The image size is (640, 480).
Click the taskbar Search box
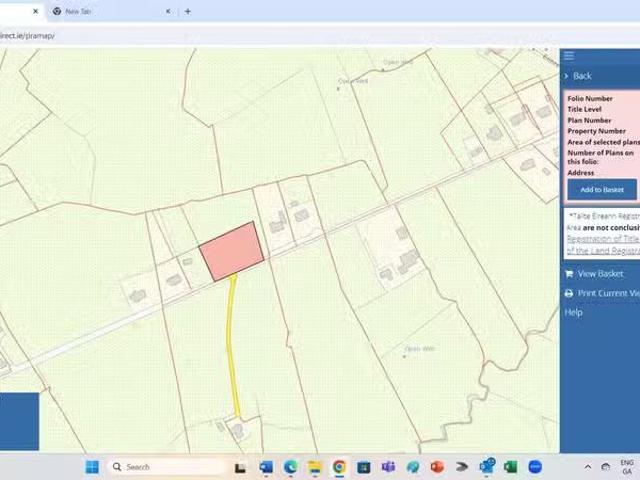[165, 466]
